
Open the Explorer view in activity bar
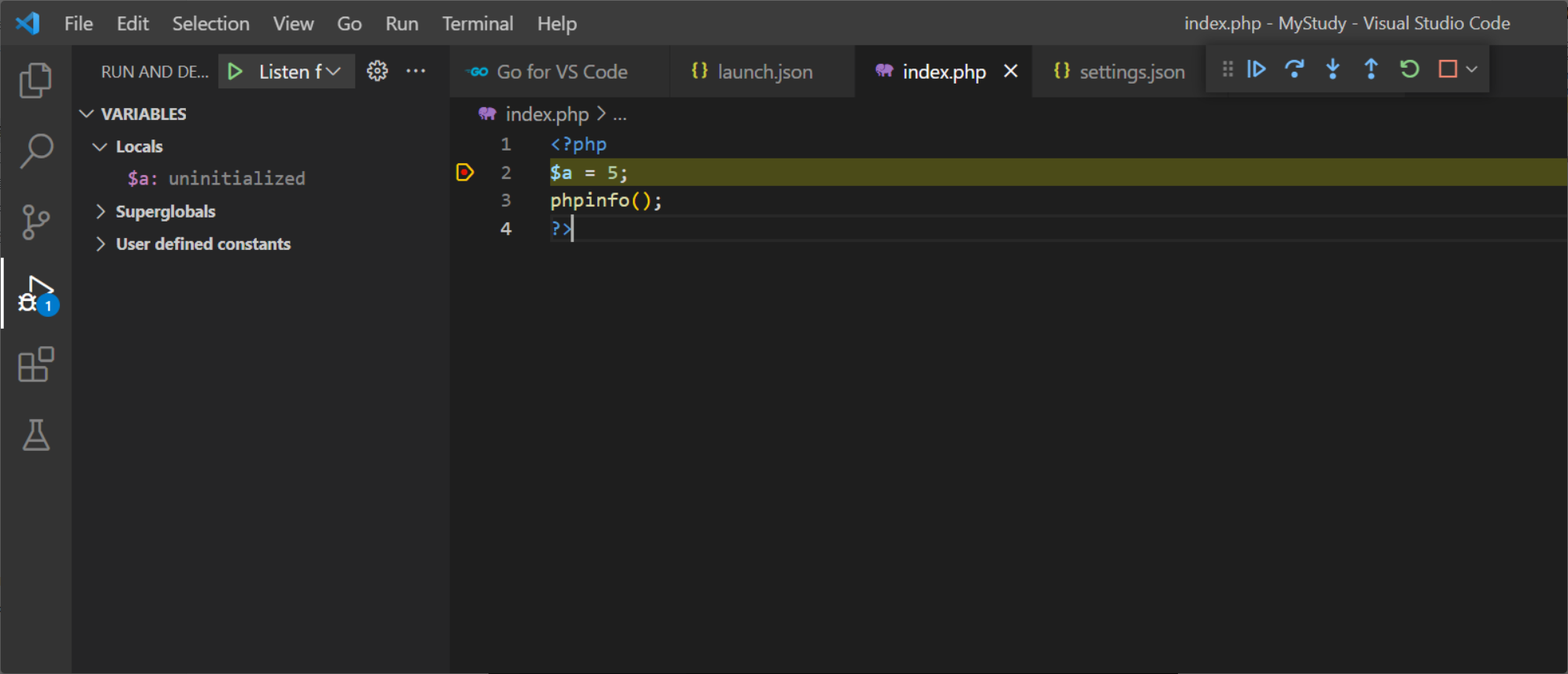(35, 80)
